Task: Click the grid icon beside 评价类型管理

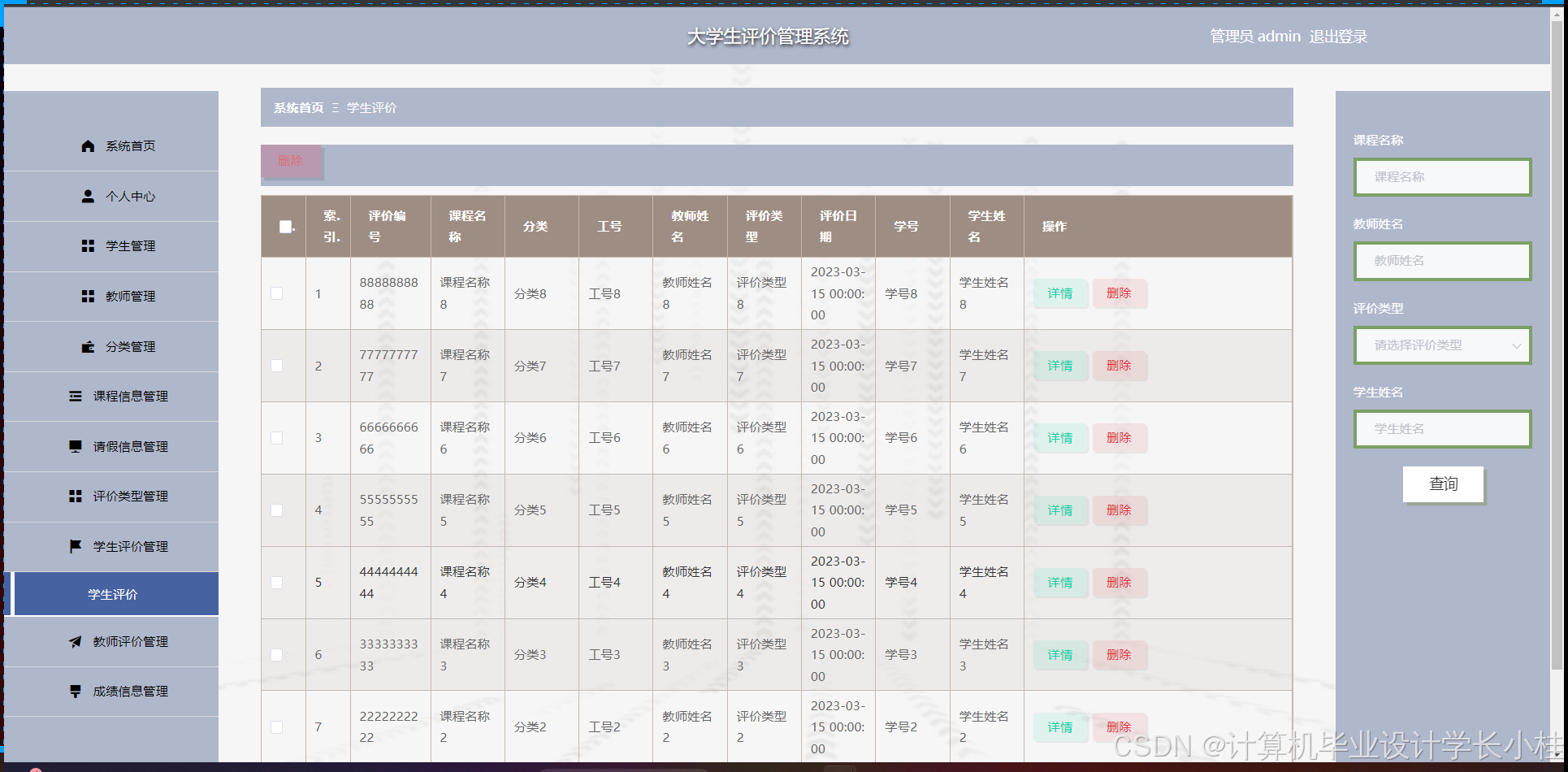Action: click(x=76, y=497)
